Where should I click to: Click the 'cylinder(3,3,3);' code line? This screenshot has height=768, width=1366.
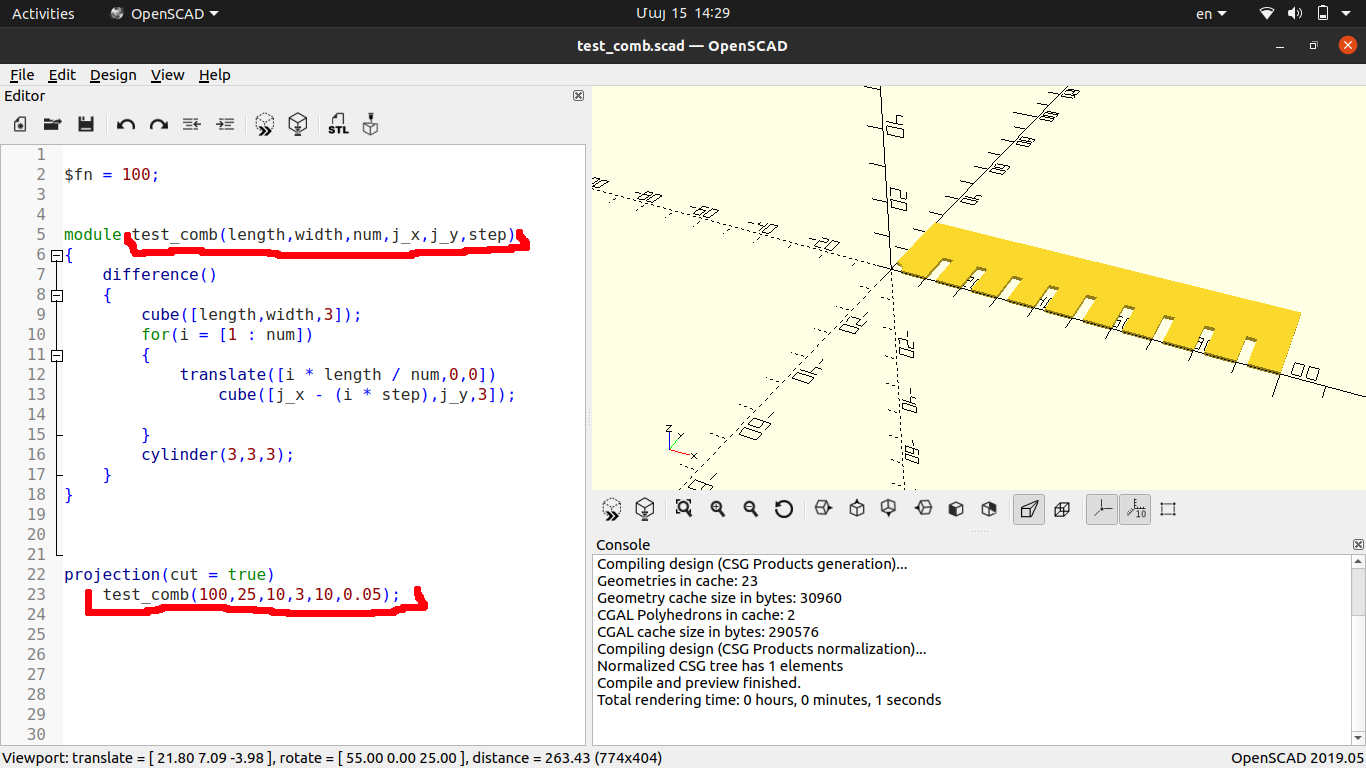click(x=217, y=455)
